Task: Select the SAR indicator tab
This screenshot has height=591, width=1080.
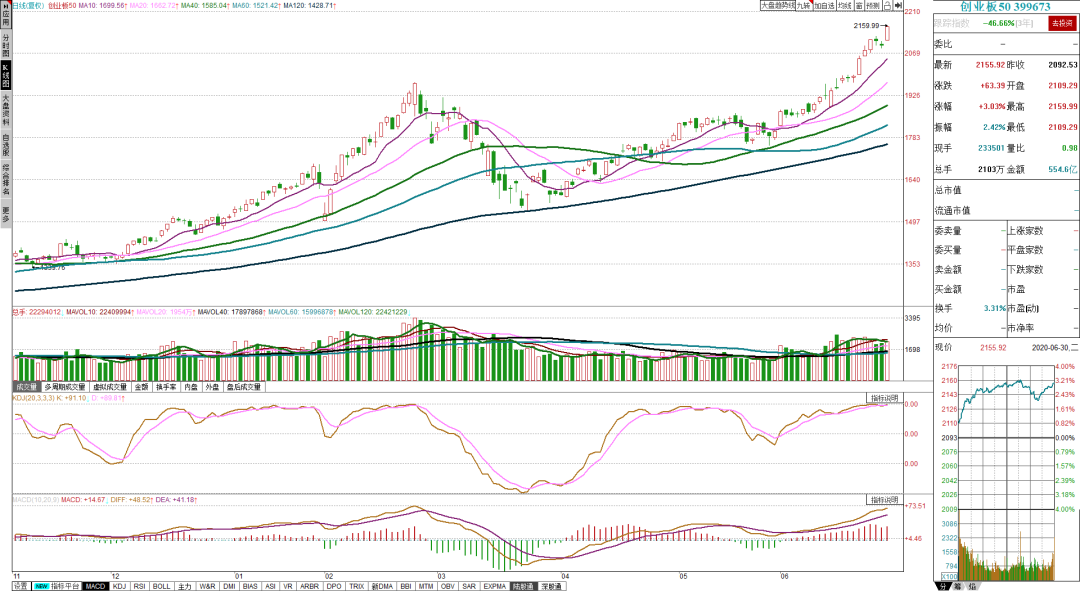Action: pos(469,586)
